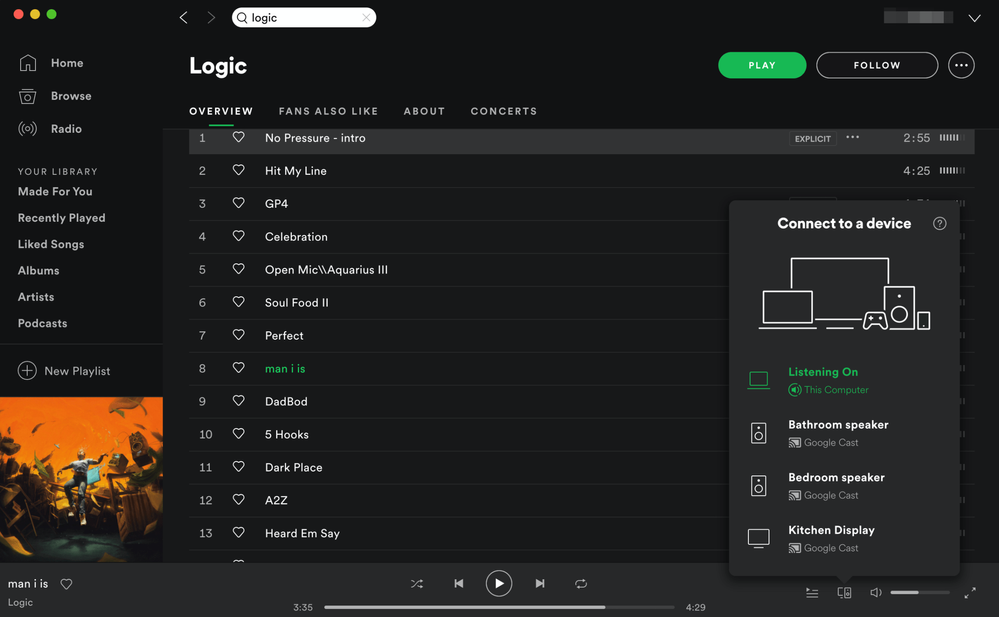Image resolution: width=999 pixels, height=617 pixels.
Task: Open the artist more options menu
Action: [961, 65]
